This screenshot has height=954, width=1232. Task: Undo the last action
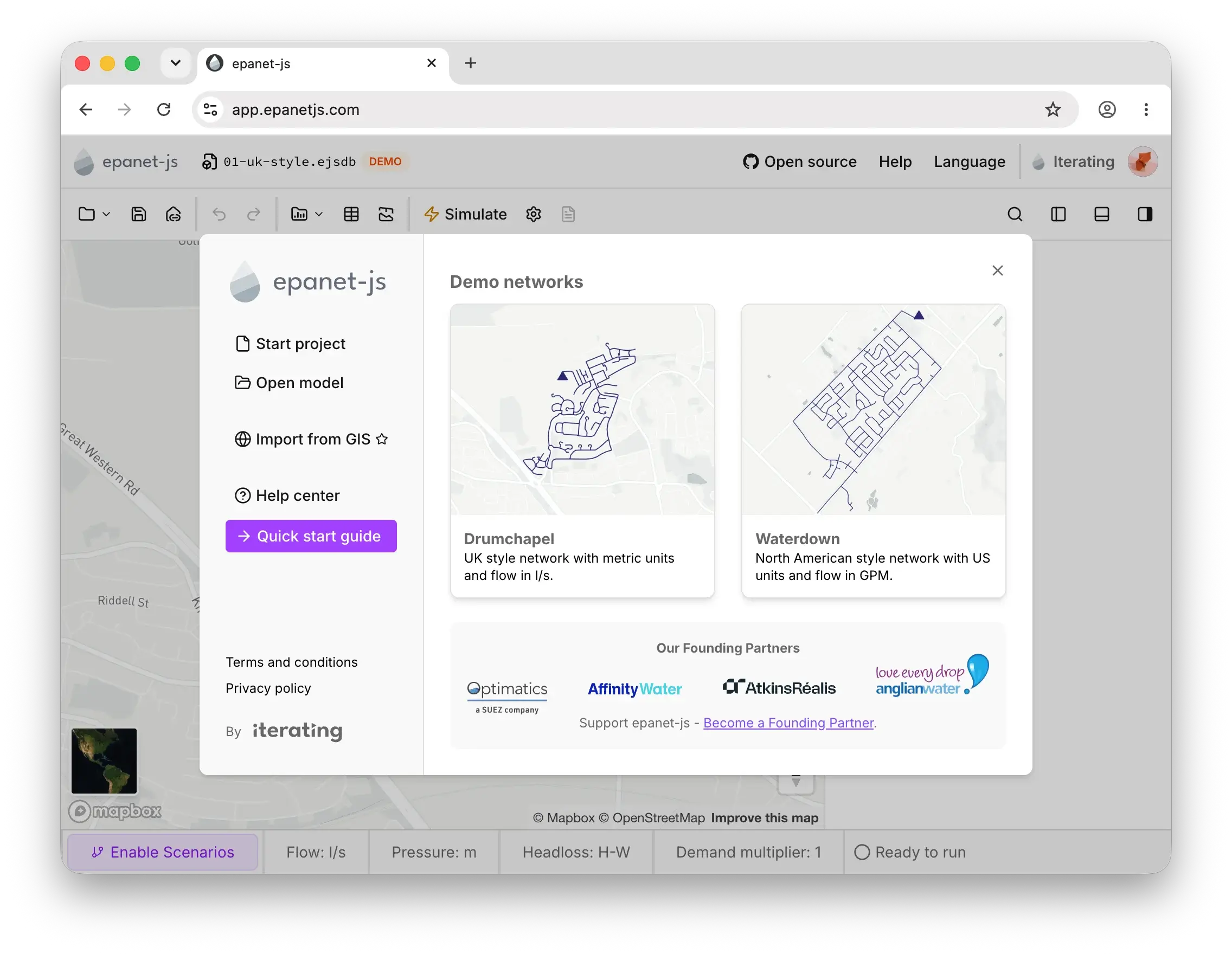(x=219, y=214)
